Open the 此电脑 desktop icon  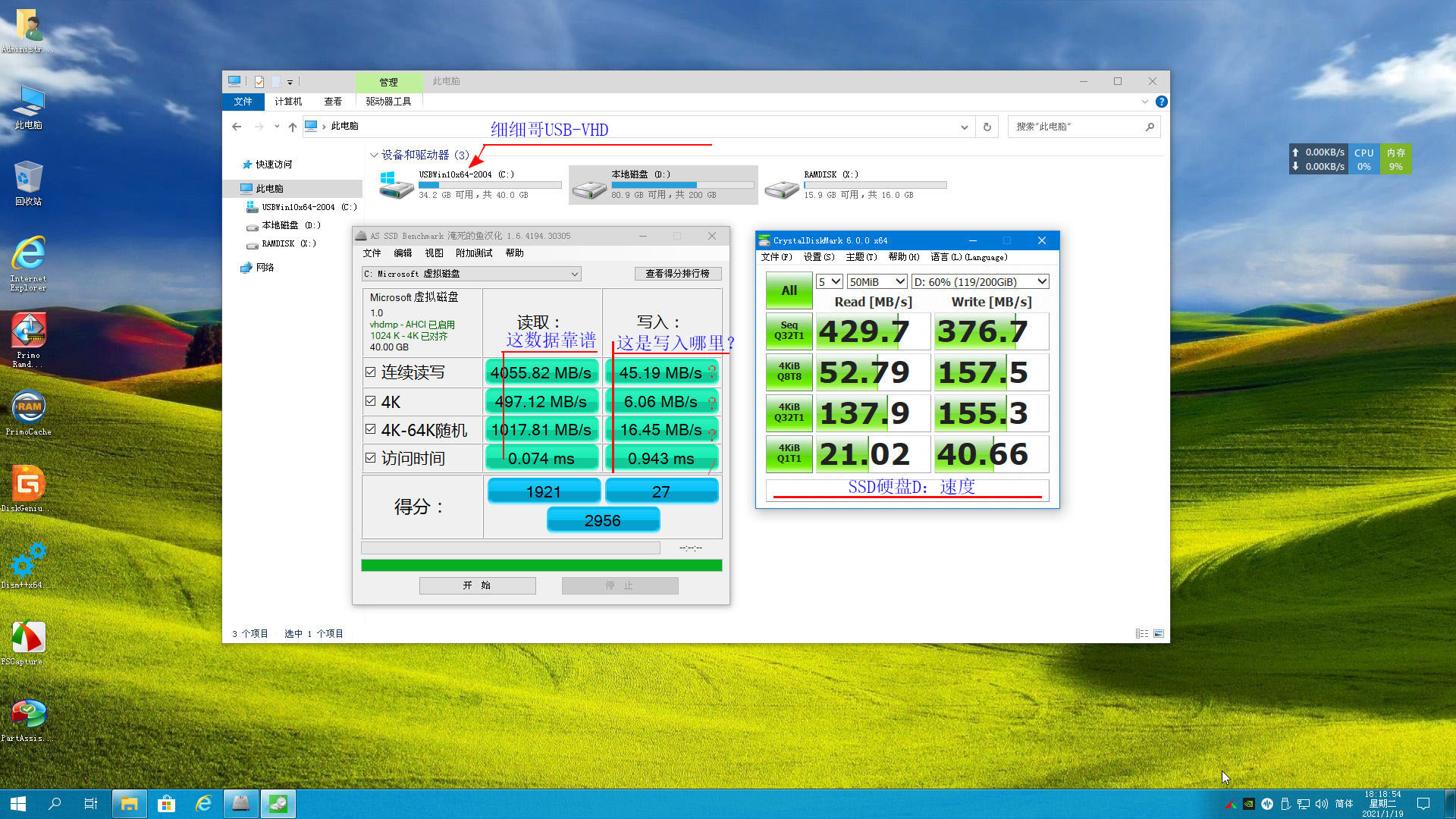[x=28, y=106]
